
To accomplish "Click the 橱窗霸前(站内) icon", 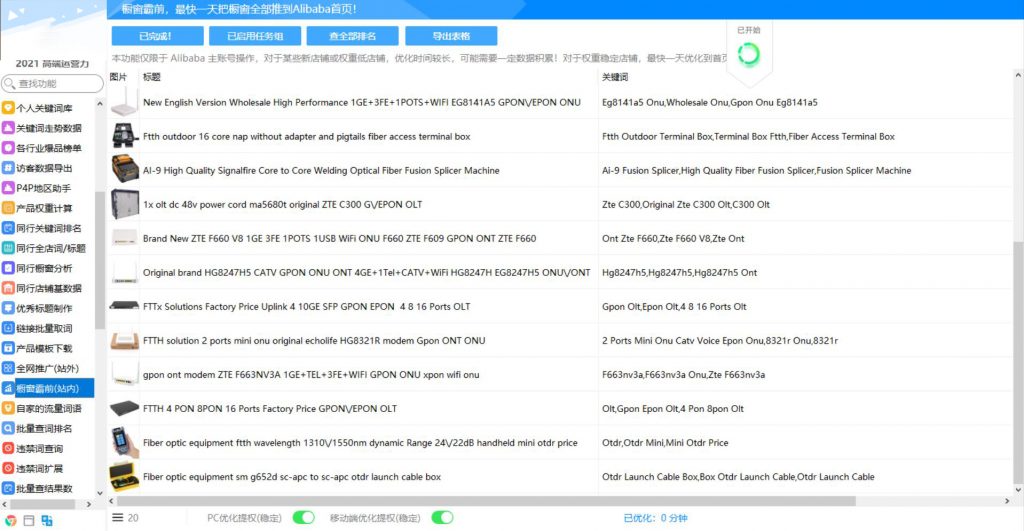I will tap(8, 388).
